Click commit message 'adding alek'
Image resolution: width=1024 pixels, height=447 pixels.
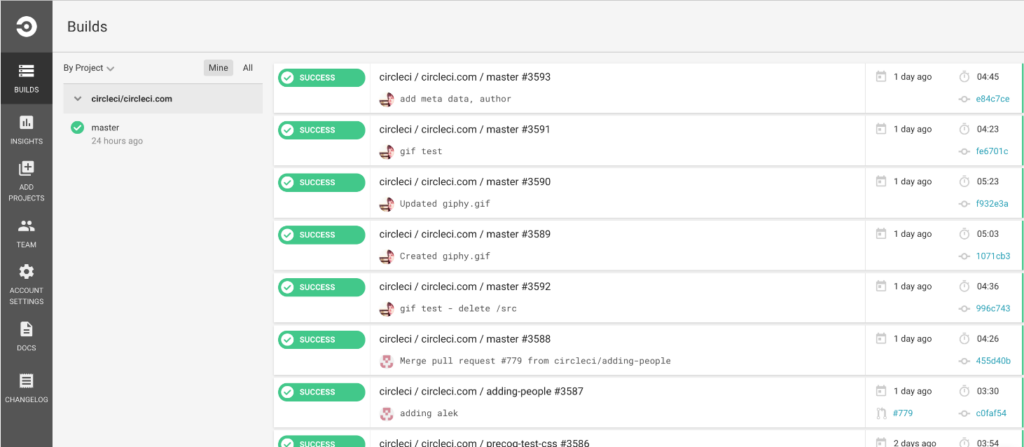pos(429,413)
